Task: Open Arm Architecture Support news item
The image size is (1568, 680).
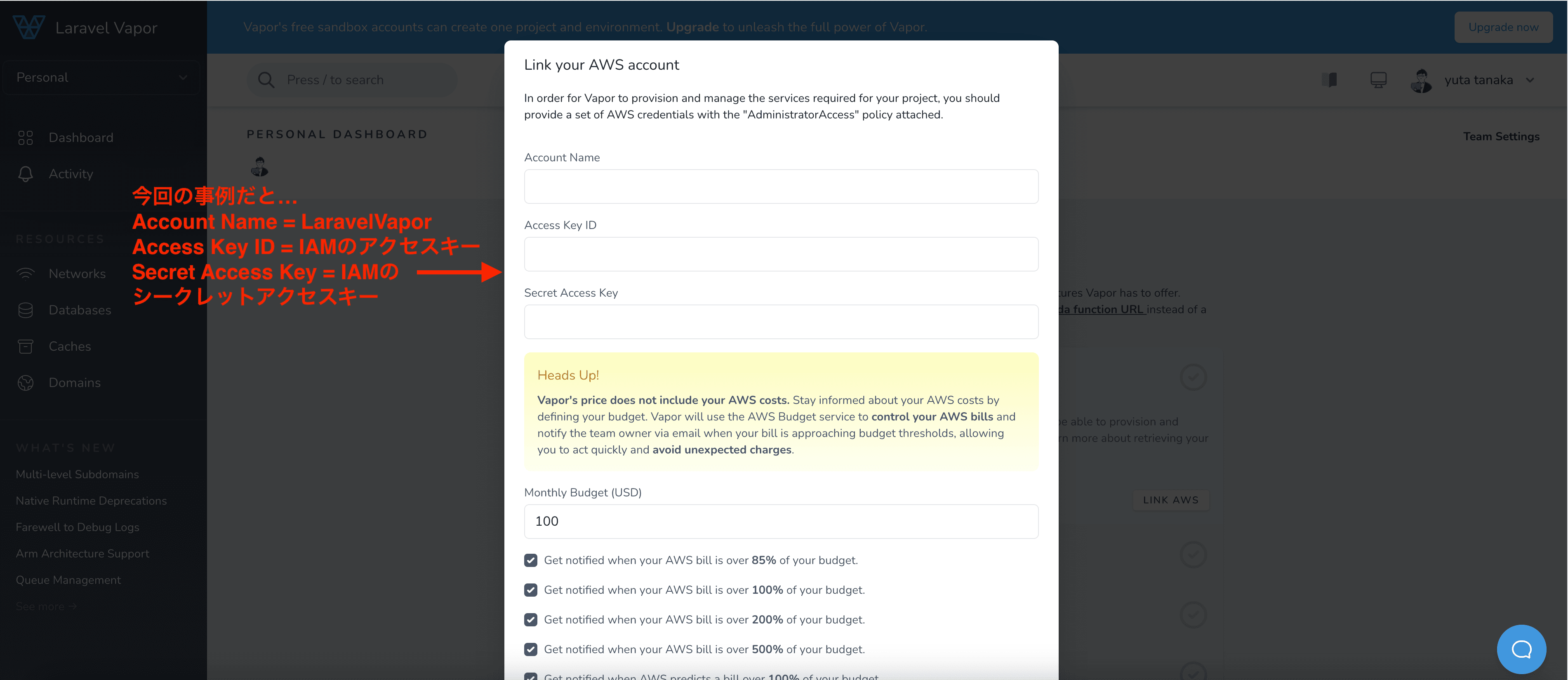Action: coord(82,553)
